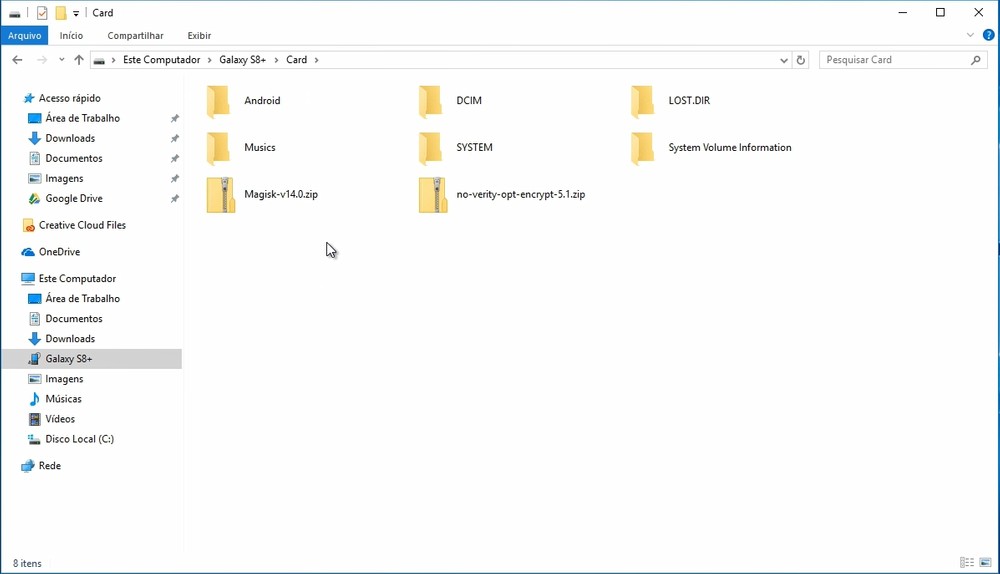Switch to the Compartilhar ribbon tab

point(135,36)
